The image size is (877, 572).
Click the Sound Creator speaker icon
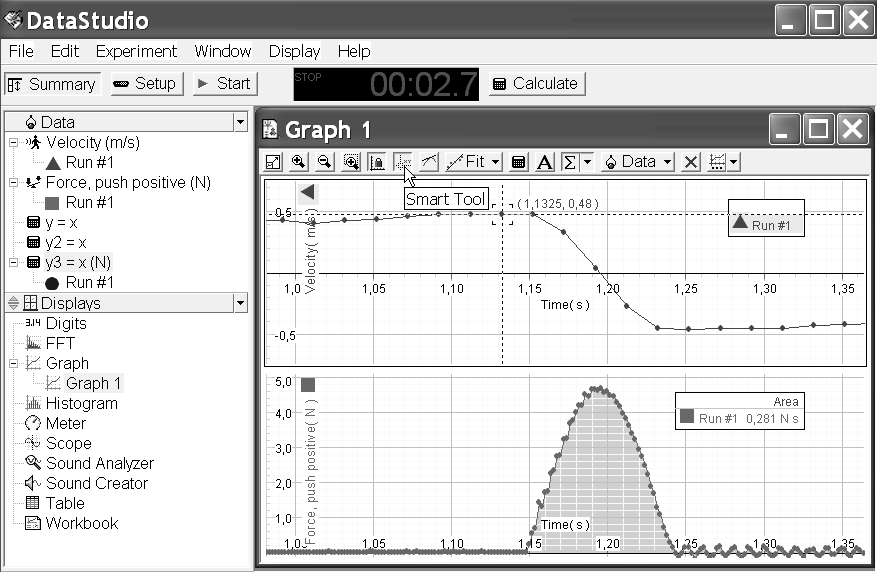[x=33, y=483]
